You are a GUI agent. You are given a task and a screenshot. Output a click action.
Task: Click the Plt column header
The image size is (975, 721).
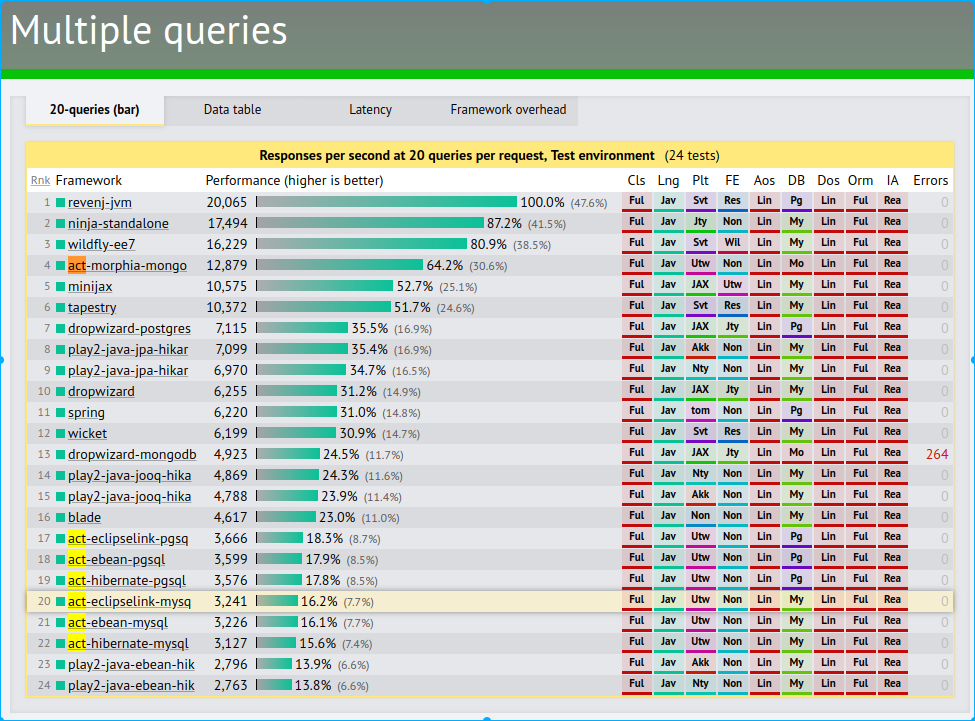click(700, 181)
